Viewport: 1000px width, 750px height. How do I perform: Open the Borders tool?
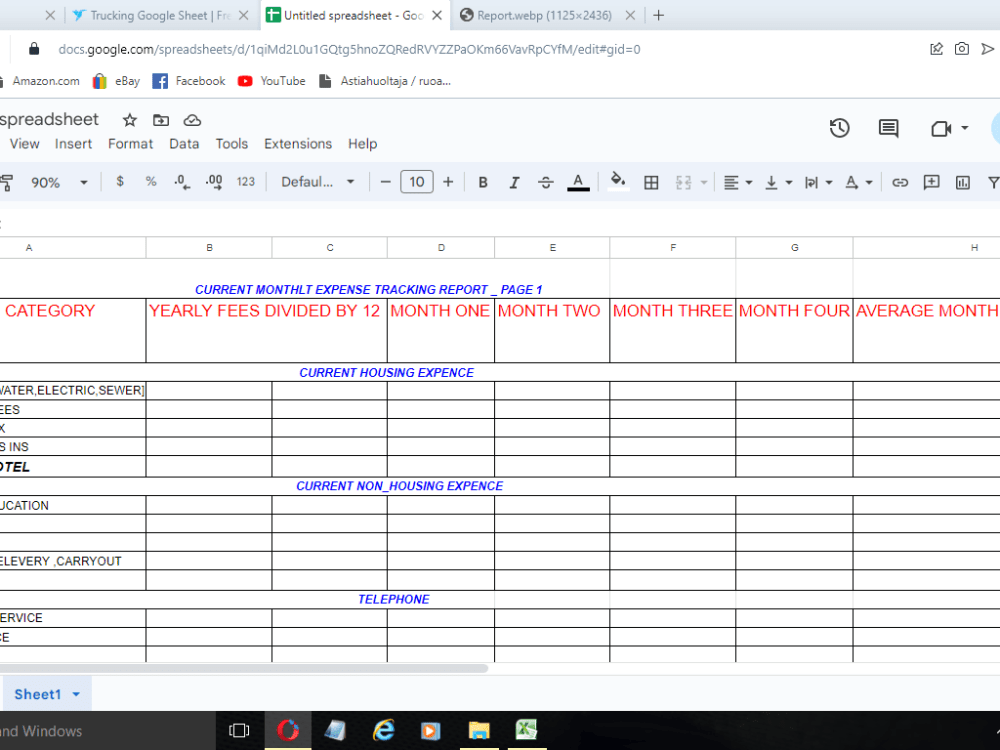pos(651,181)
